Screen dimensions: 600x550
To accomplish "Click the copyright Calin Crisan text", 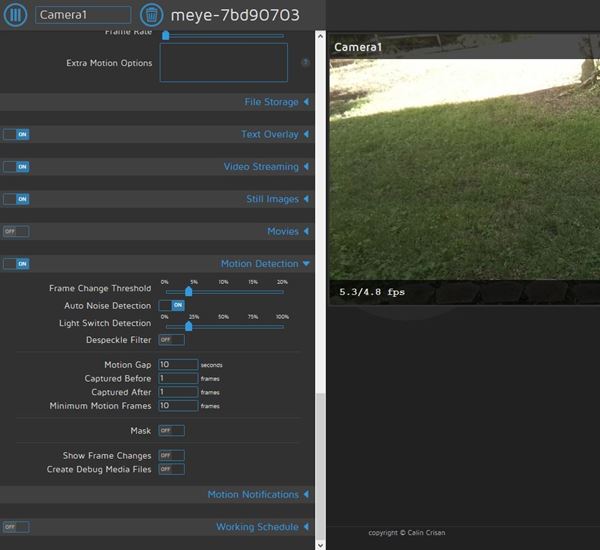I will (x=406, y=532).
